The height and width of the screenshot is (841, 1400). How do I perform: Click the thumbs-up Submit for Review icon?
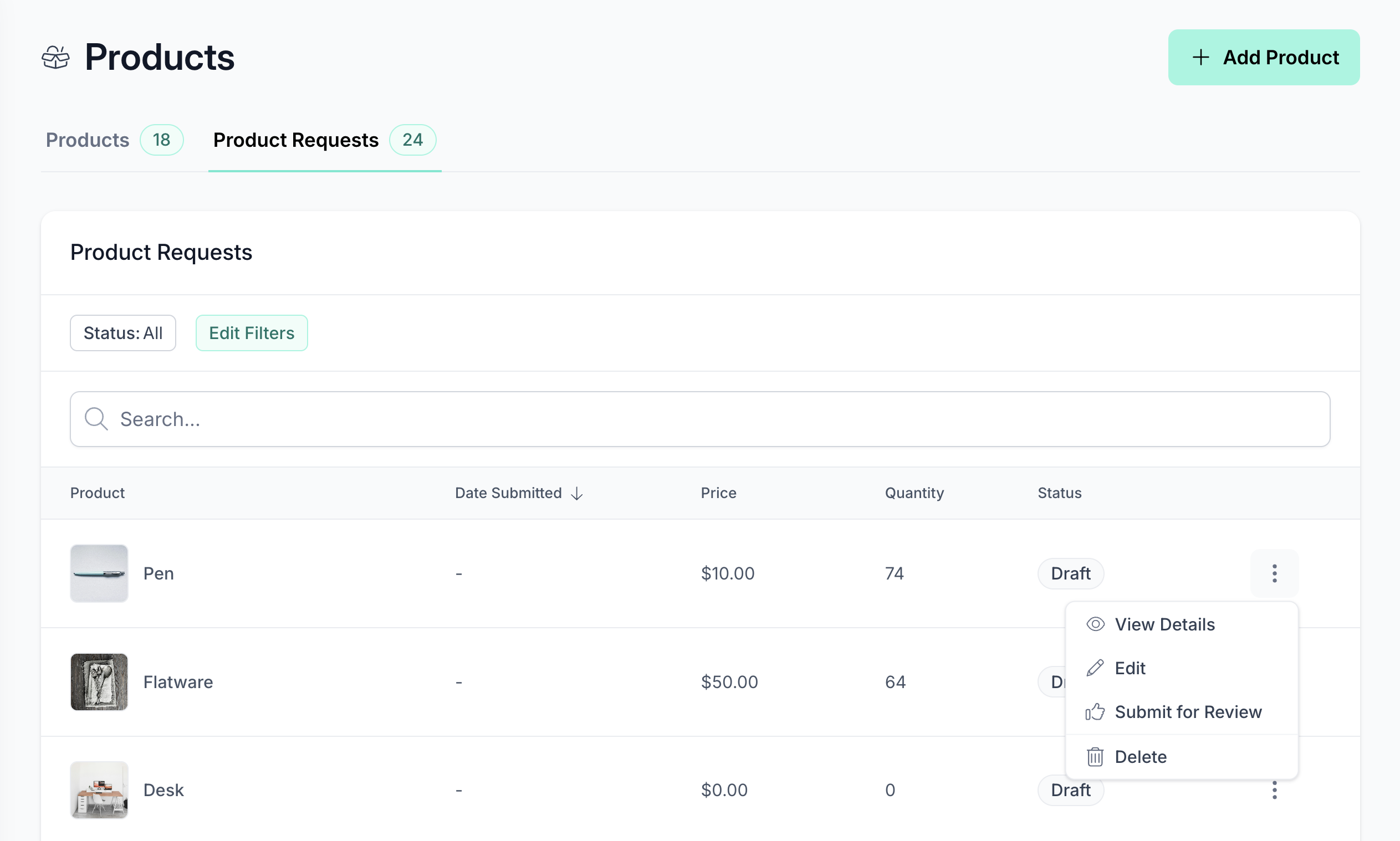(x=1095, y=712)
